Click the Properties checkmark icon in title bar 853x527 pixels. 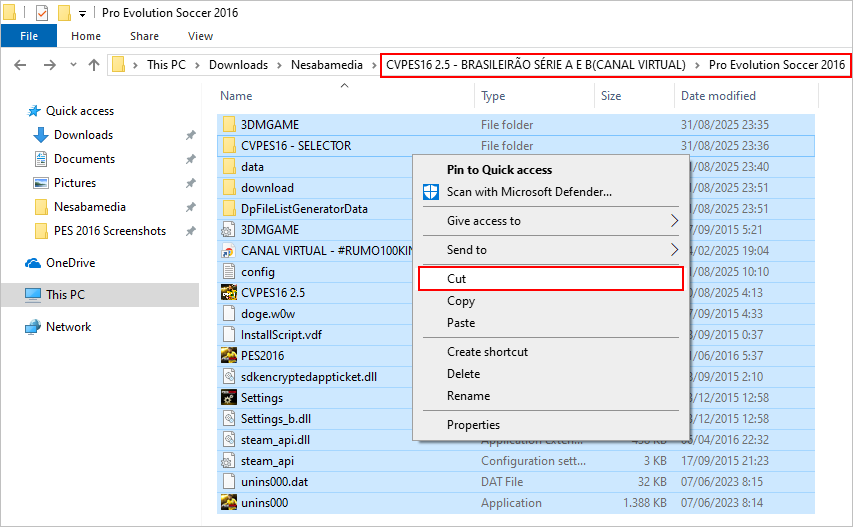point(42,13)
